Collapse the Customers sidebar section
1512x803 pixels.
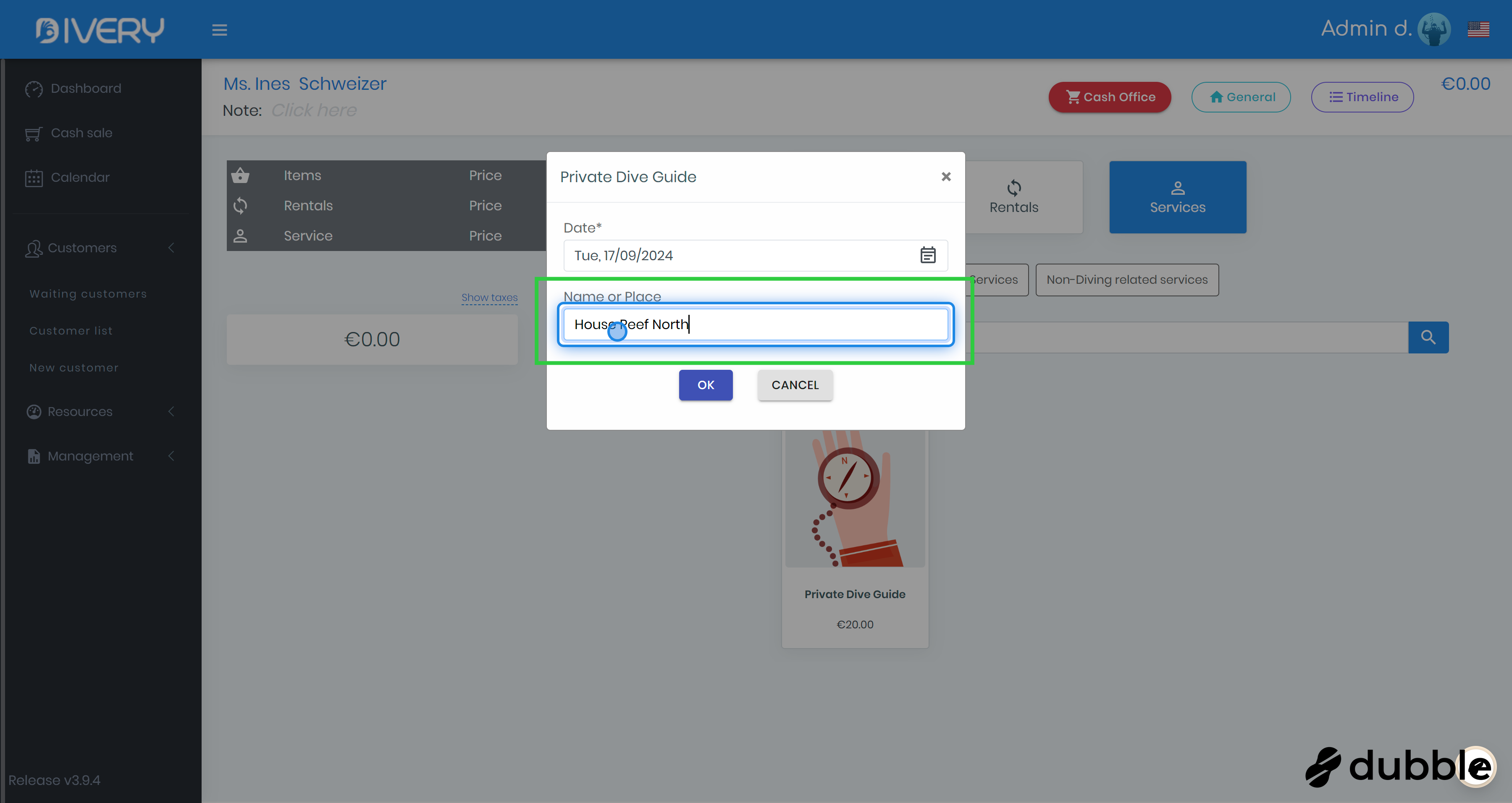[x=82, y=248]
